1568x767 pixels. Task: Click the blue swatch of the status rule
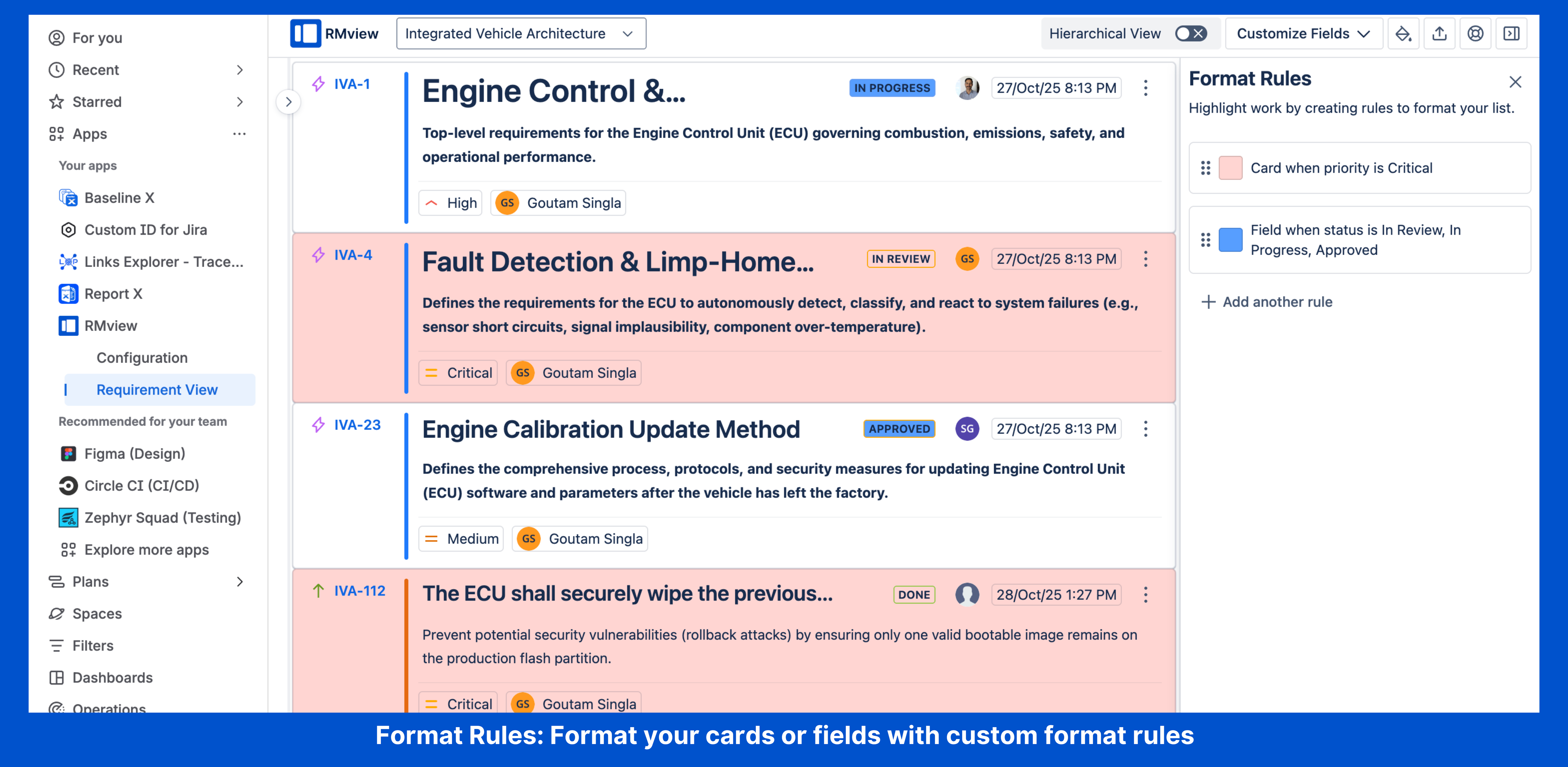click(x=1230, y=240)
